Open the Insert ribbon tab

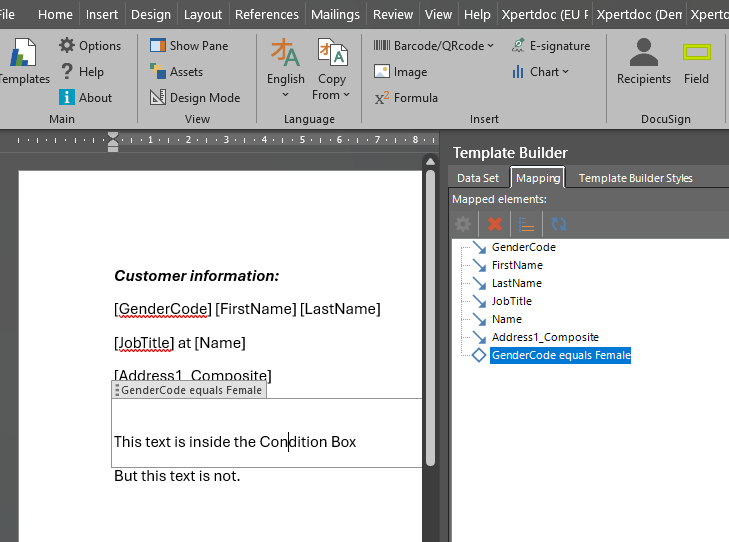coord(102,14)
